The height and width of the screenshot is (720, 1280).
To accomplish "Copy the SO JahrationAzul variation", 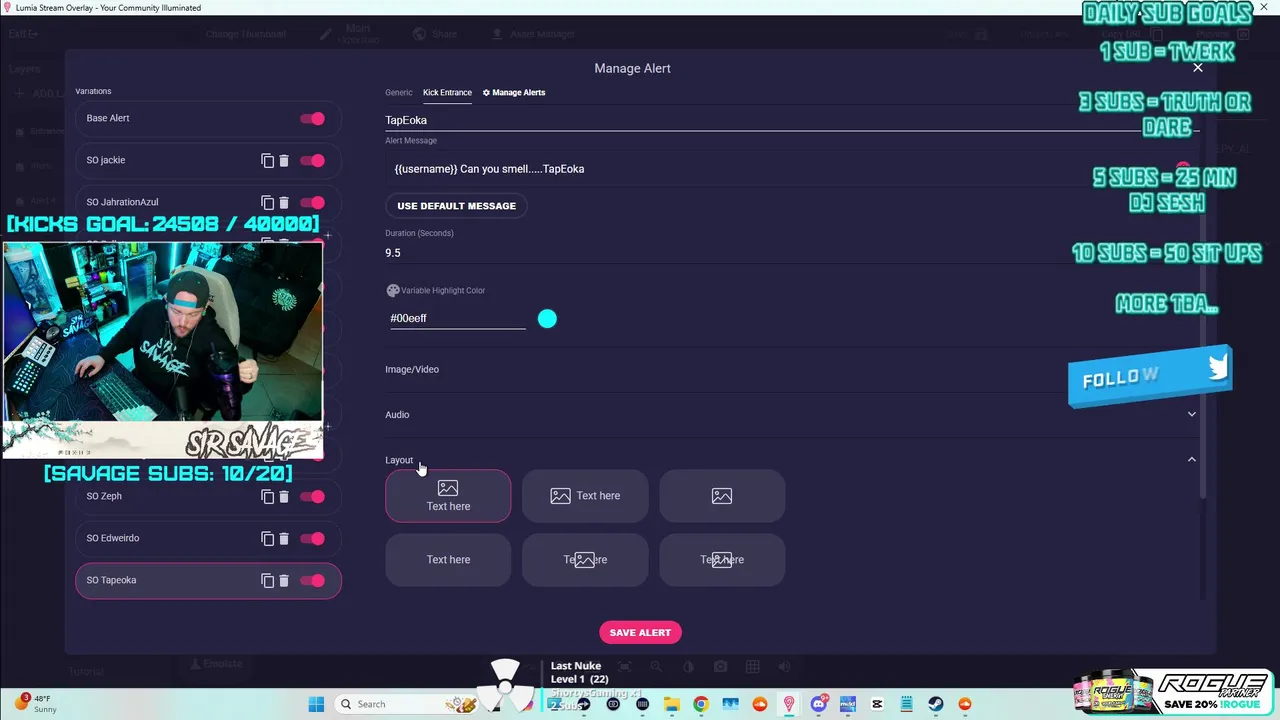I will [267, 202].
